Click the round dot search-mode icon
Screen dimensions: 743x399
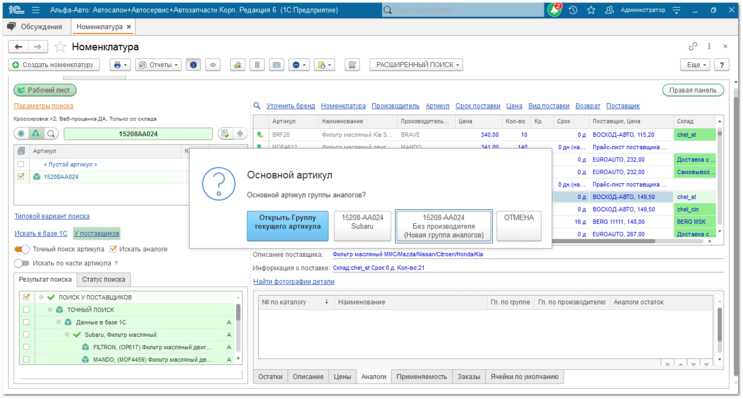(x=21, y=134)
